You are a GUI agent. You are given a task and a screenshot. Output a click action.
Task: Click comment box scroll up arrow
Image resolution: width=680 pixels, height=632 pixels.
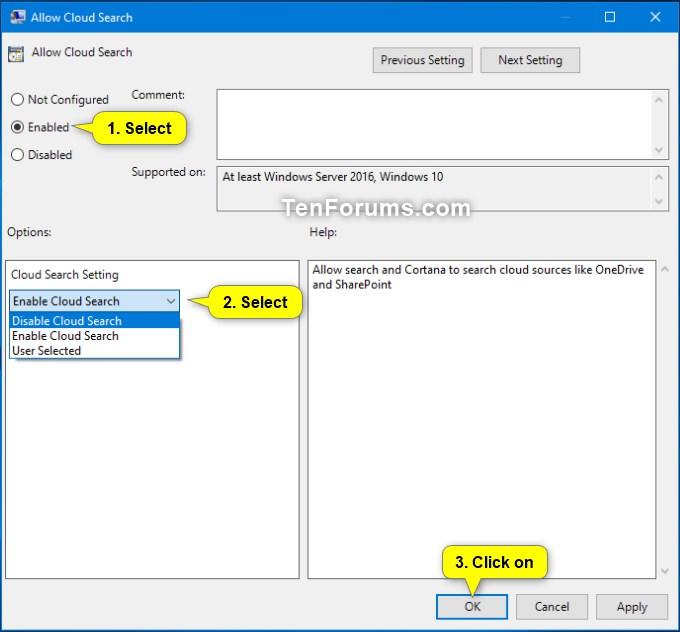[x=659, y=100]
